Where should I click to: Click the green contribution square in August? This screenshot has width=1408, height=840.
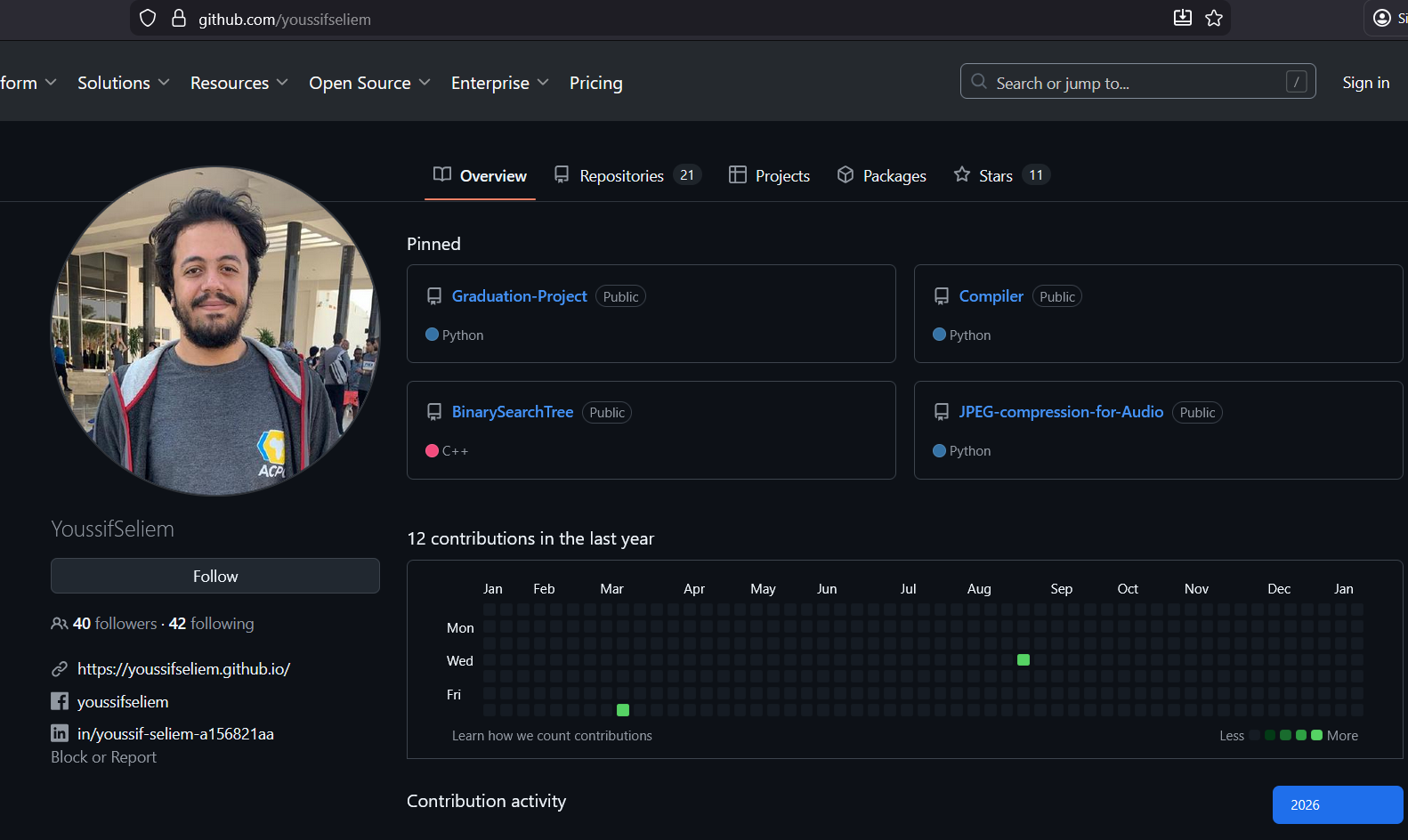point(1024,660)
